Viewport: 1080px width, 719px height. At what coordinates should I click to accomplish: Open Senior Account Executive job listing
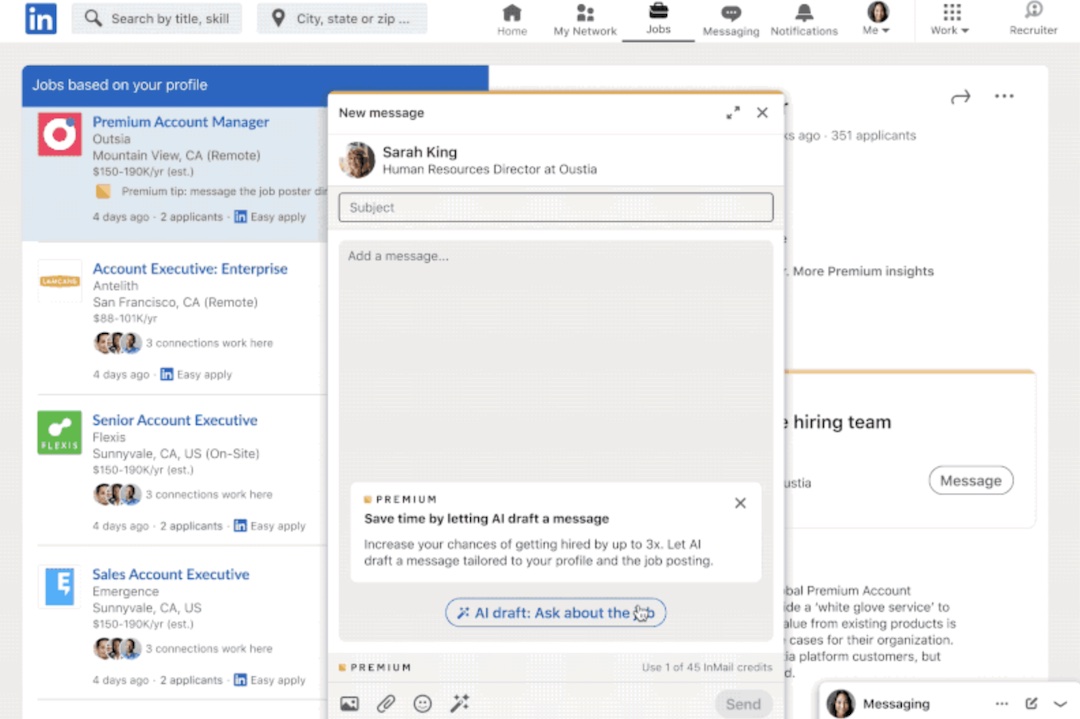(175, 420)
